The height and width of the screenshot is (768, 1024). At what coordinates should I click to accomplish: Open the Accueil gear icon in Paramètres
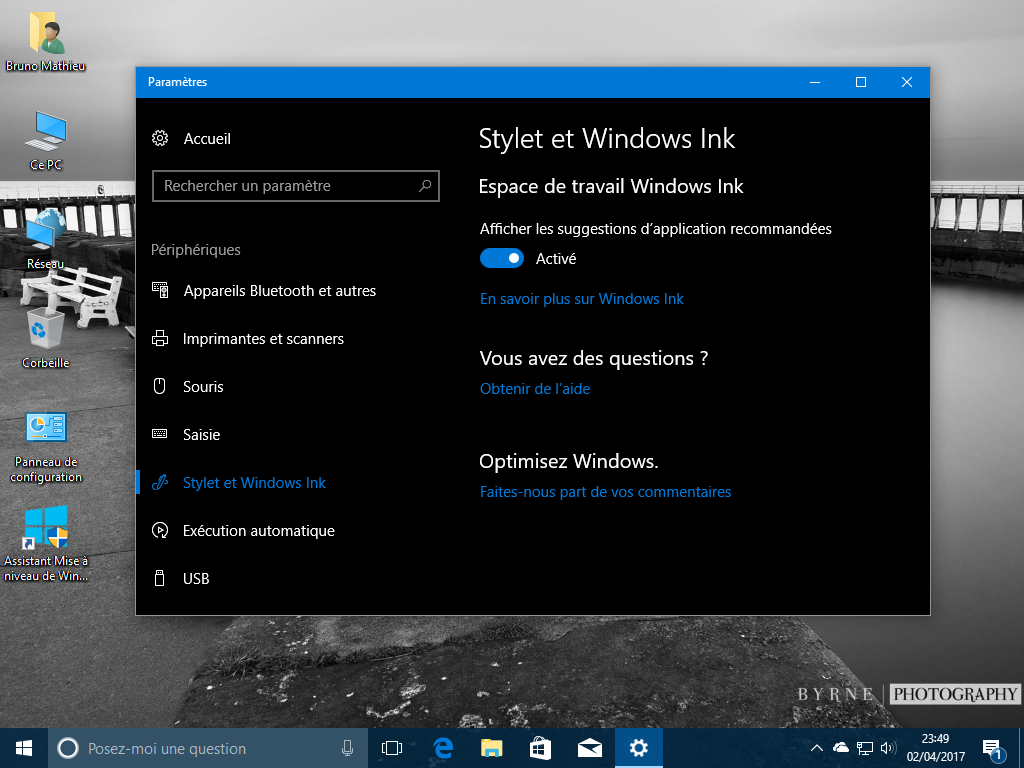pyautogui.click(x=160, y=138)
